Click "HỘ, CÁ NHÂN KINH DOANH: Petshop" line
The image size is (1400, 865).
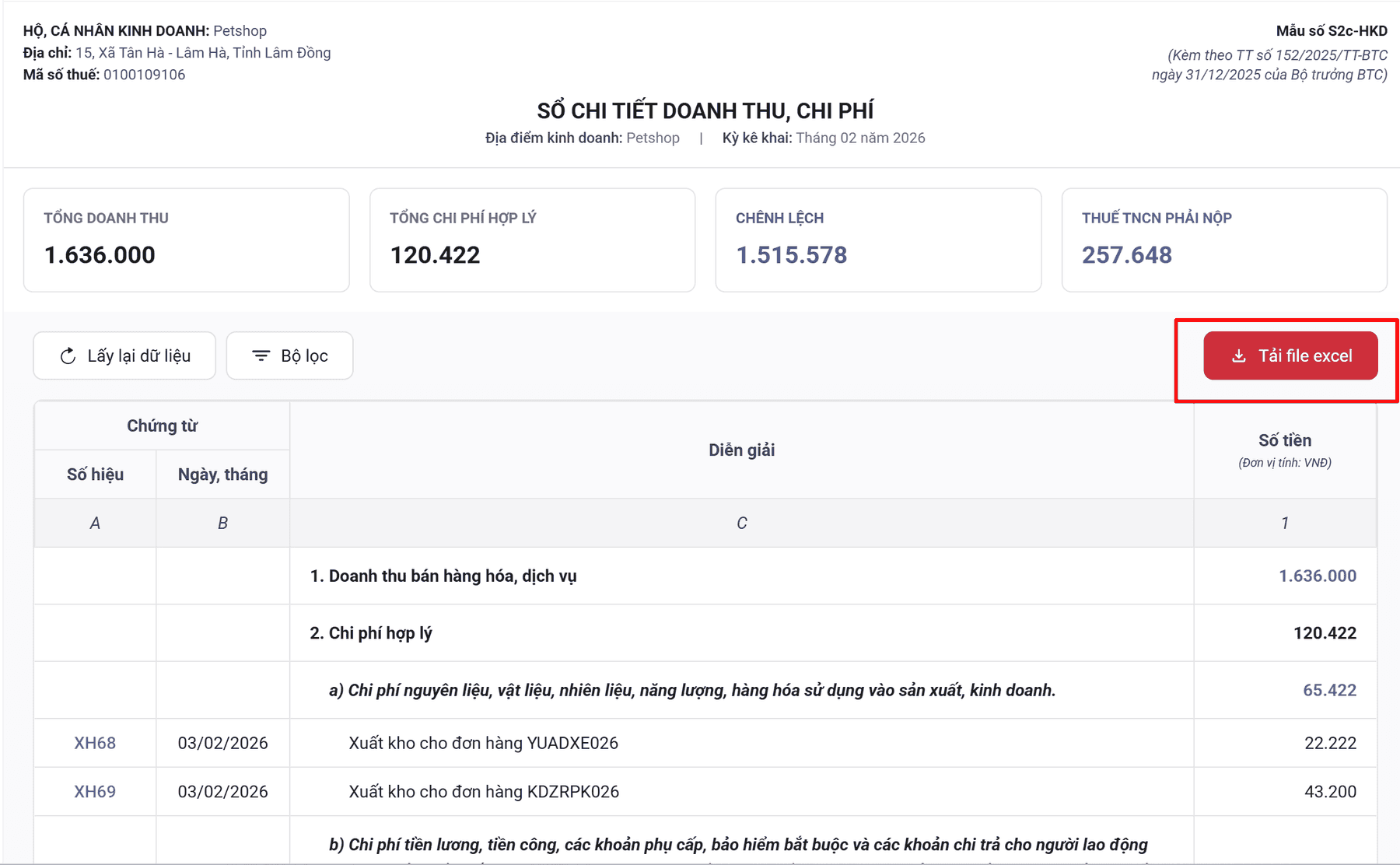click(145, 30)
